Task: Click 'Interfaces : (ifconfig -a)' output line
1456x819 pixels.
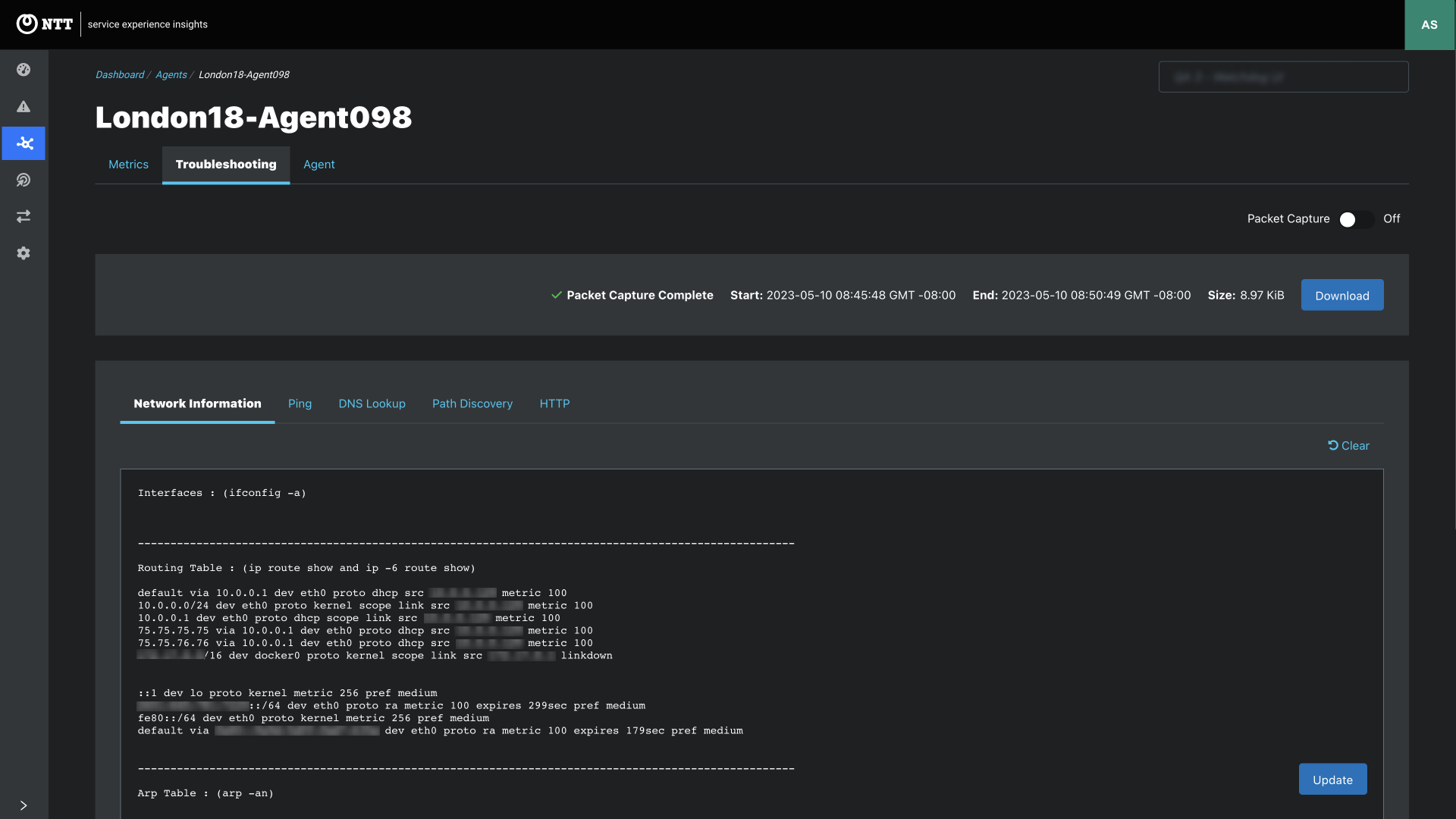Action: (222, 493)
